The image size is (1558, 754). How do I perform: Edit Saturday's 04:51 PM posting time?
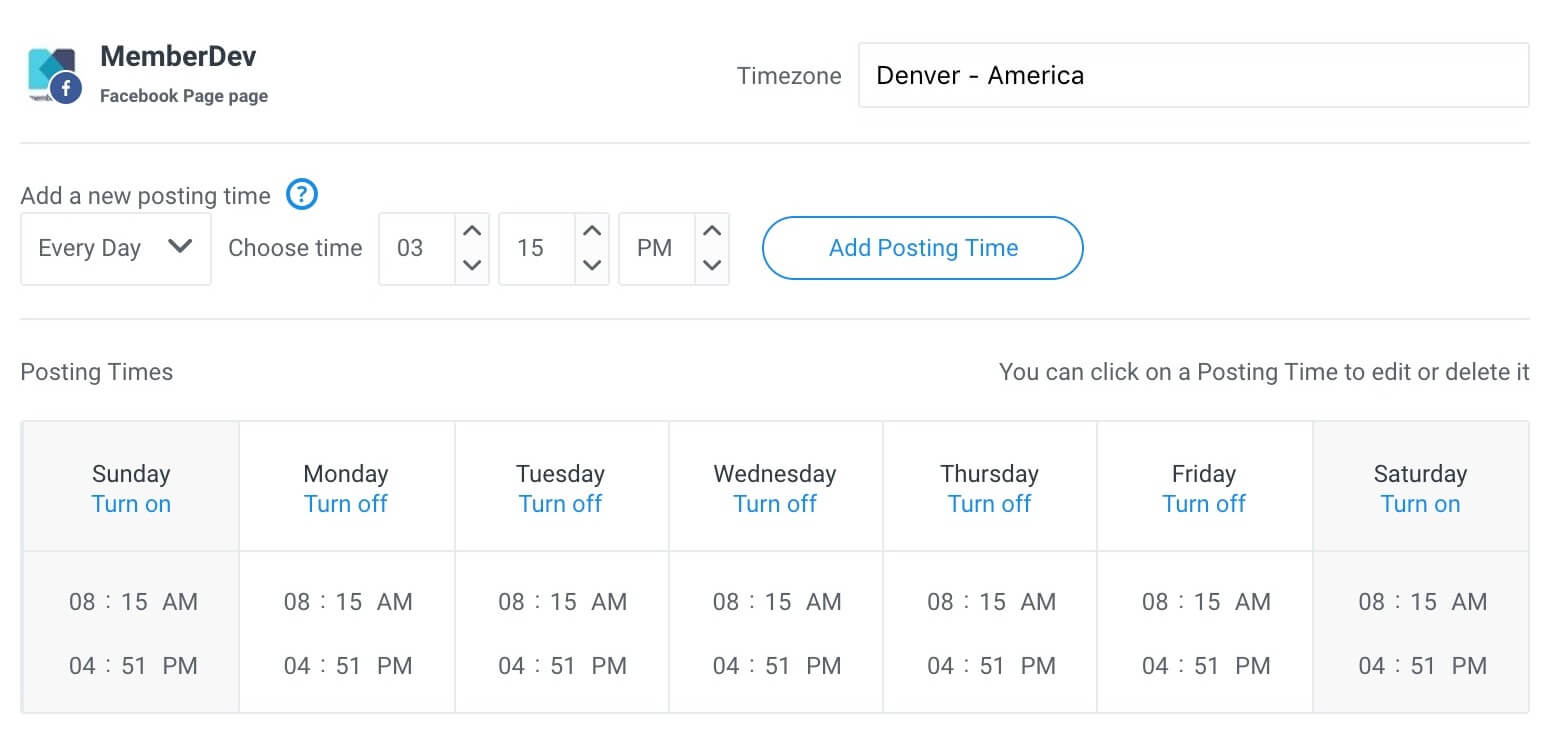[x=1422, y=666]
